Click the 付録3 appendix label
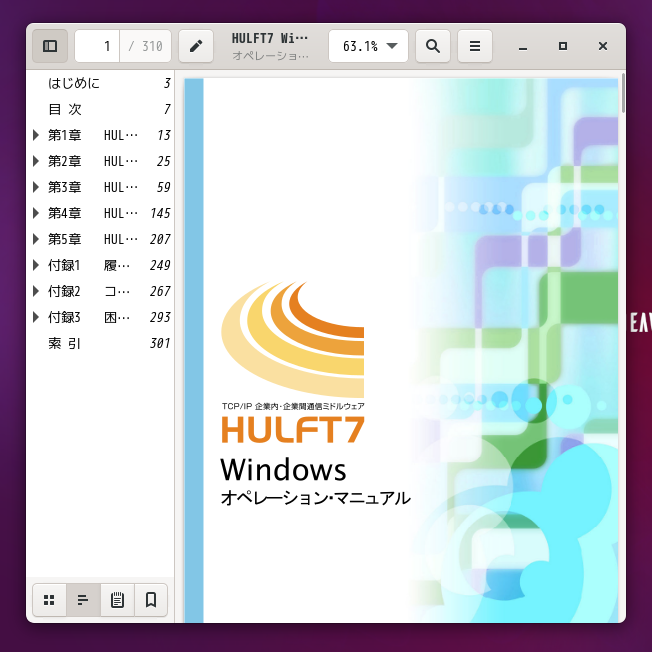Viewport: 652px width, 652px height. 64,317
